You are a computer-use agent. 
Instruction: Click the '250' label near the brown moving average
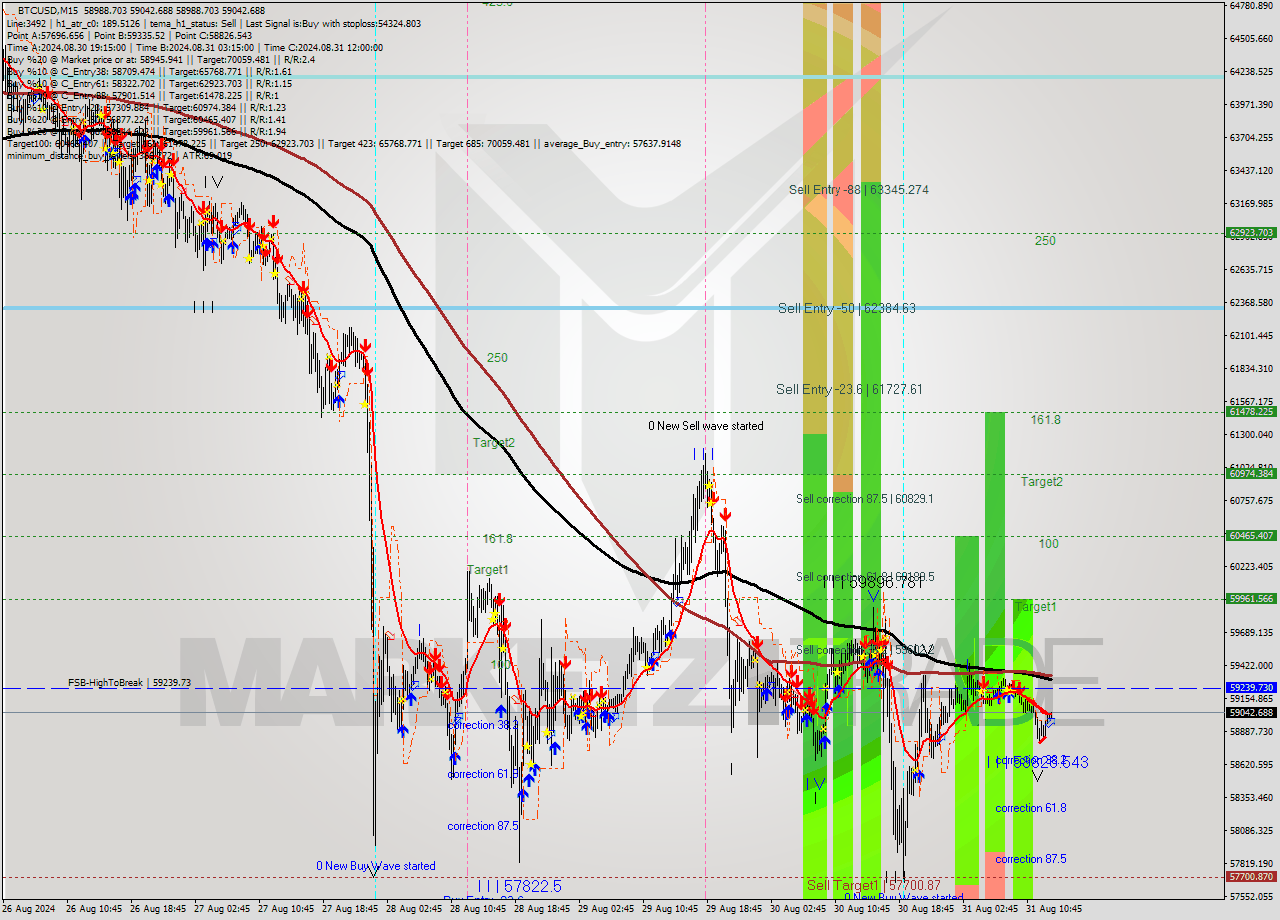coord(497,358)
